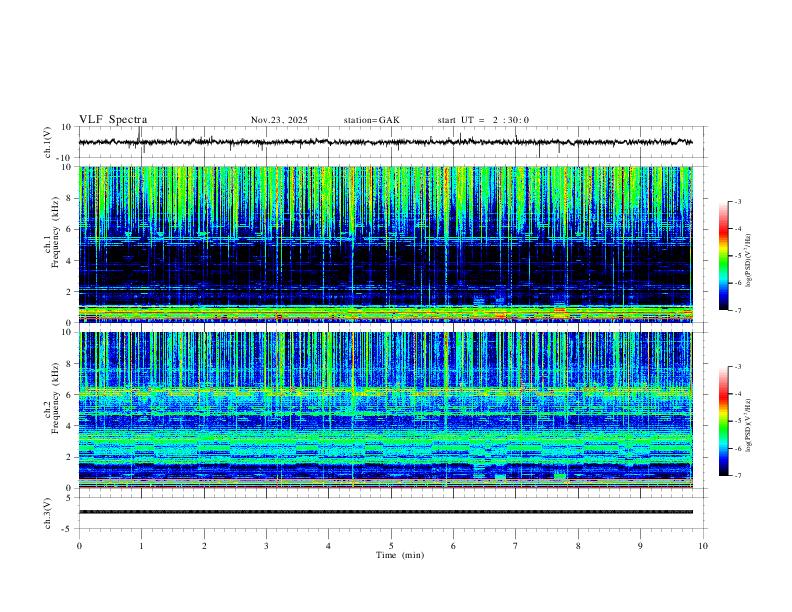This screenshot has width=792, height=612.
Task: Click Time axis tick label "7"
Action: click(x=516, y=546)
